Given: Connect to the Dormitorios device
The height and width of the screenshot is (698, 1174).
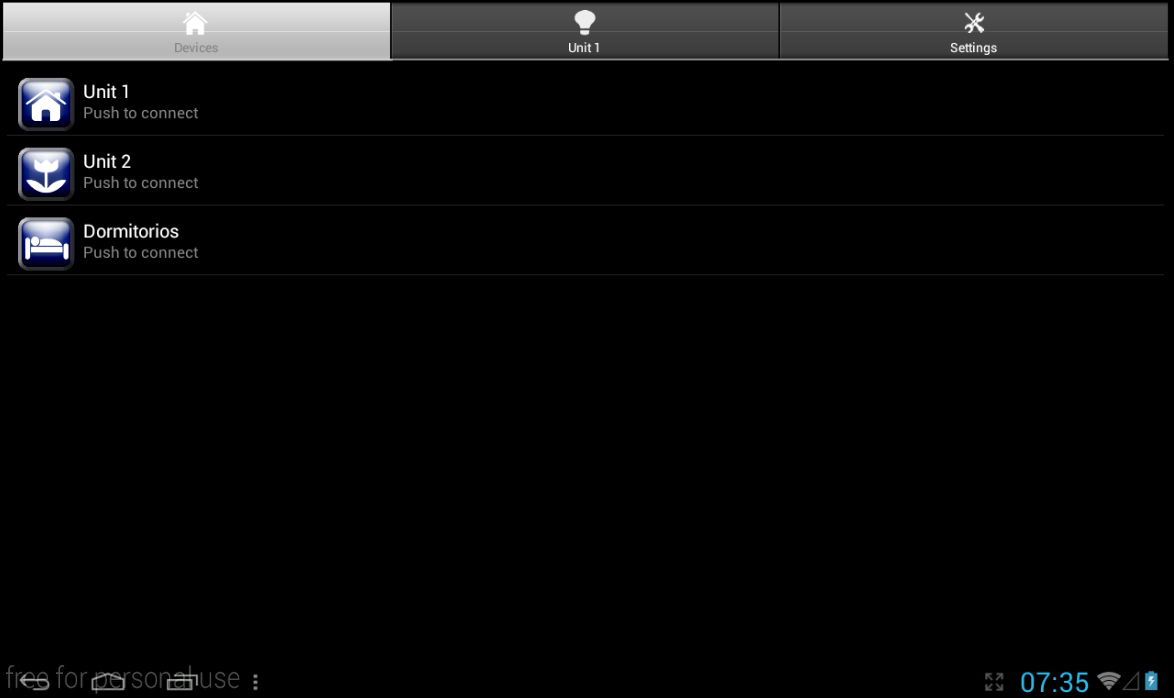Looking at the screenshot, I should [586, 242].
